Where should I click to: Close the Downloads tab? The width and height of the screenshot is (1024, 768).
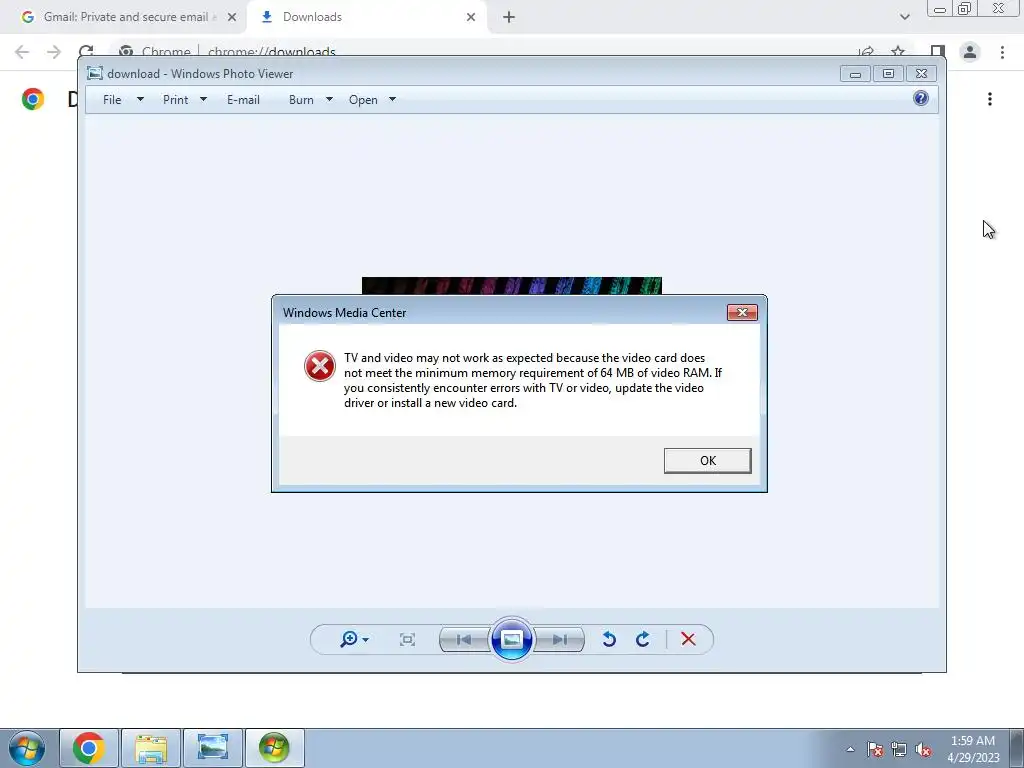pos(471,17)
